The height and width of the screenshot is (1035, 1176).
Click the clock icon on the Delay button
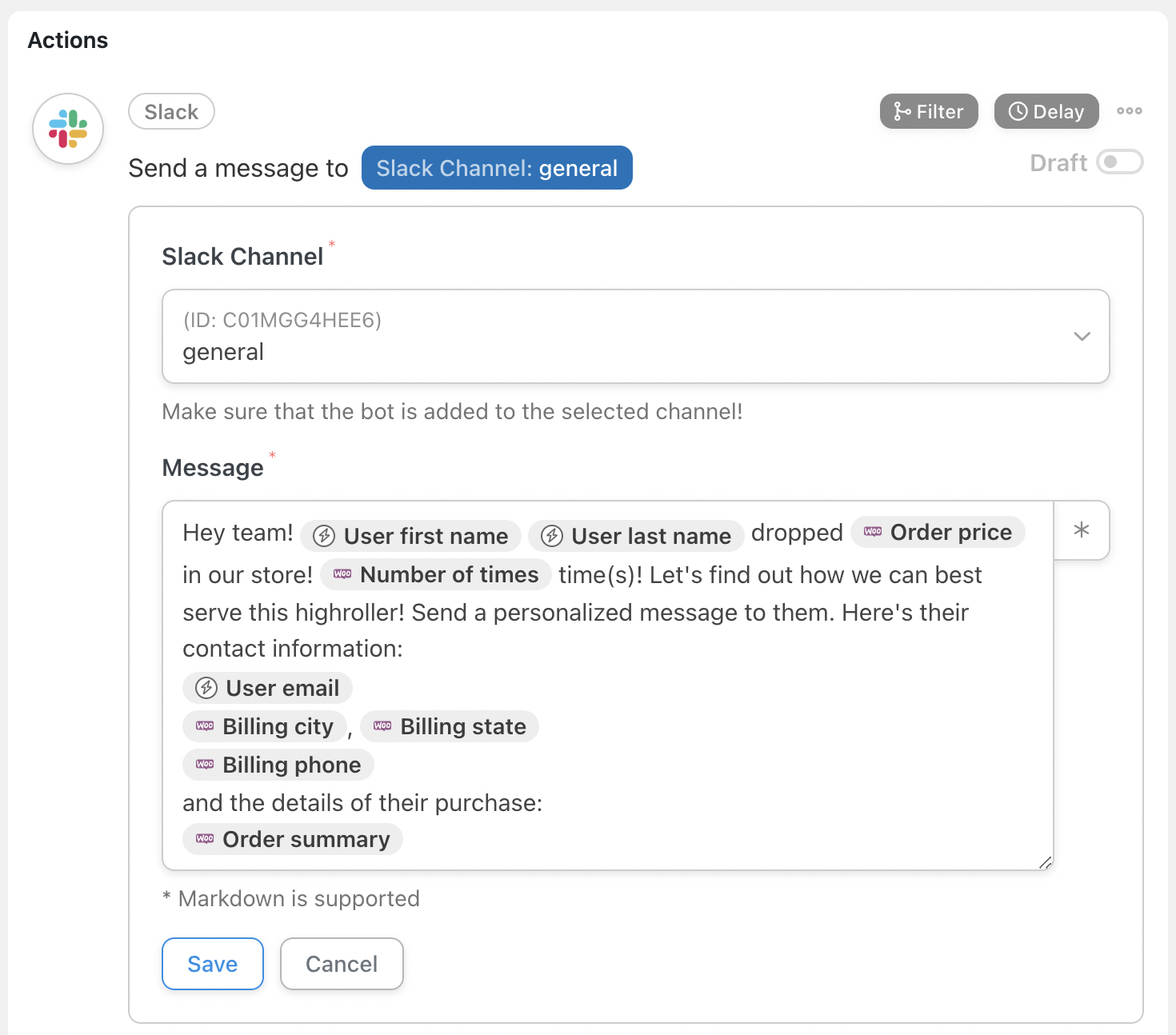coord(1018,111)
